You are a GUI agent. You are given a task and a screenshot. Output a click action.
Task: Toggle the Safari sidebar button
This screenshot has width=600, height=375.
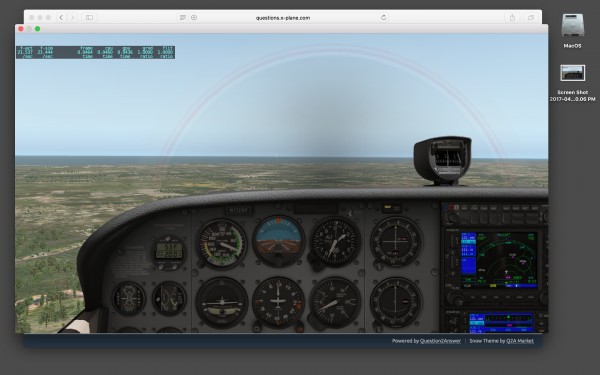[89, 18]
